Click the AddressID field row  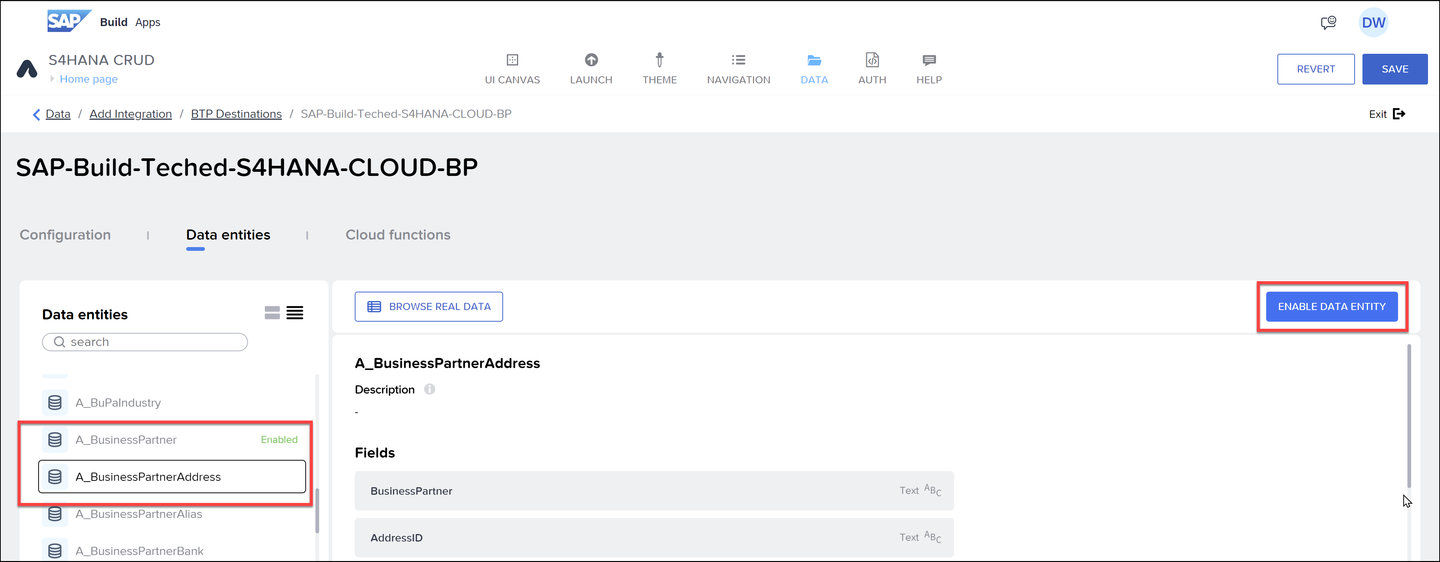(654, 538)
